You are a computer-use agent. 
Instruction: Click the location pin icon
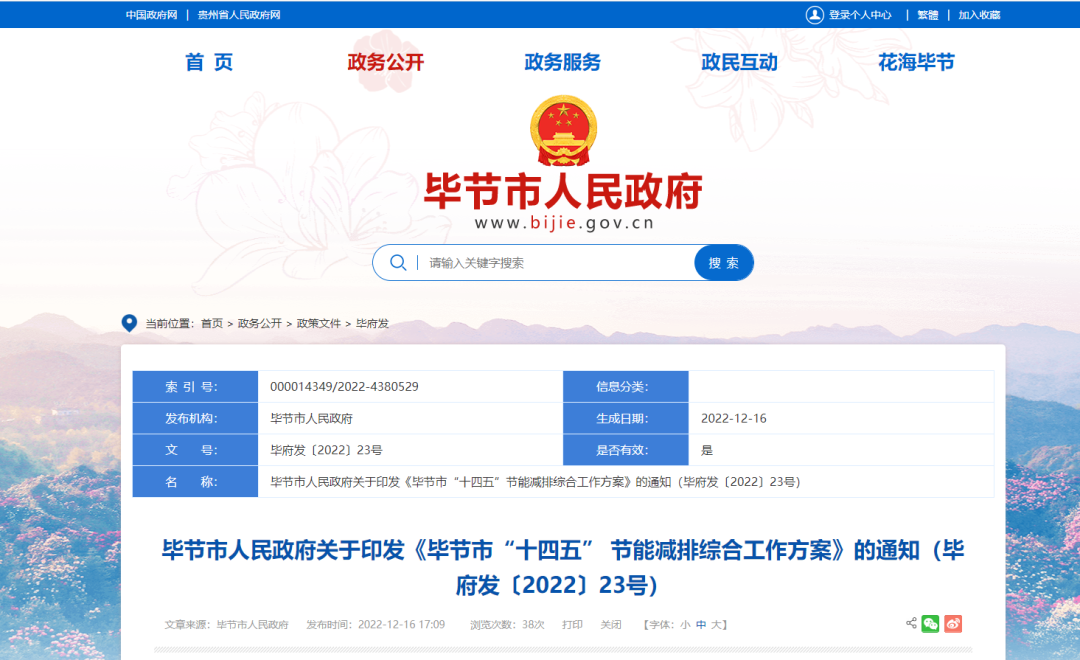tap(129, 323)
